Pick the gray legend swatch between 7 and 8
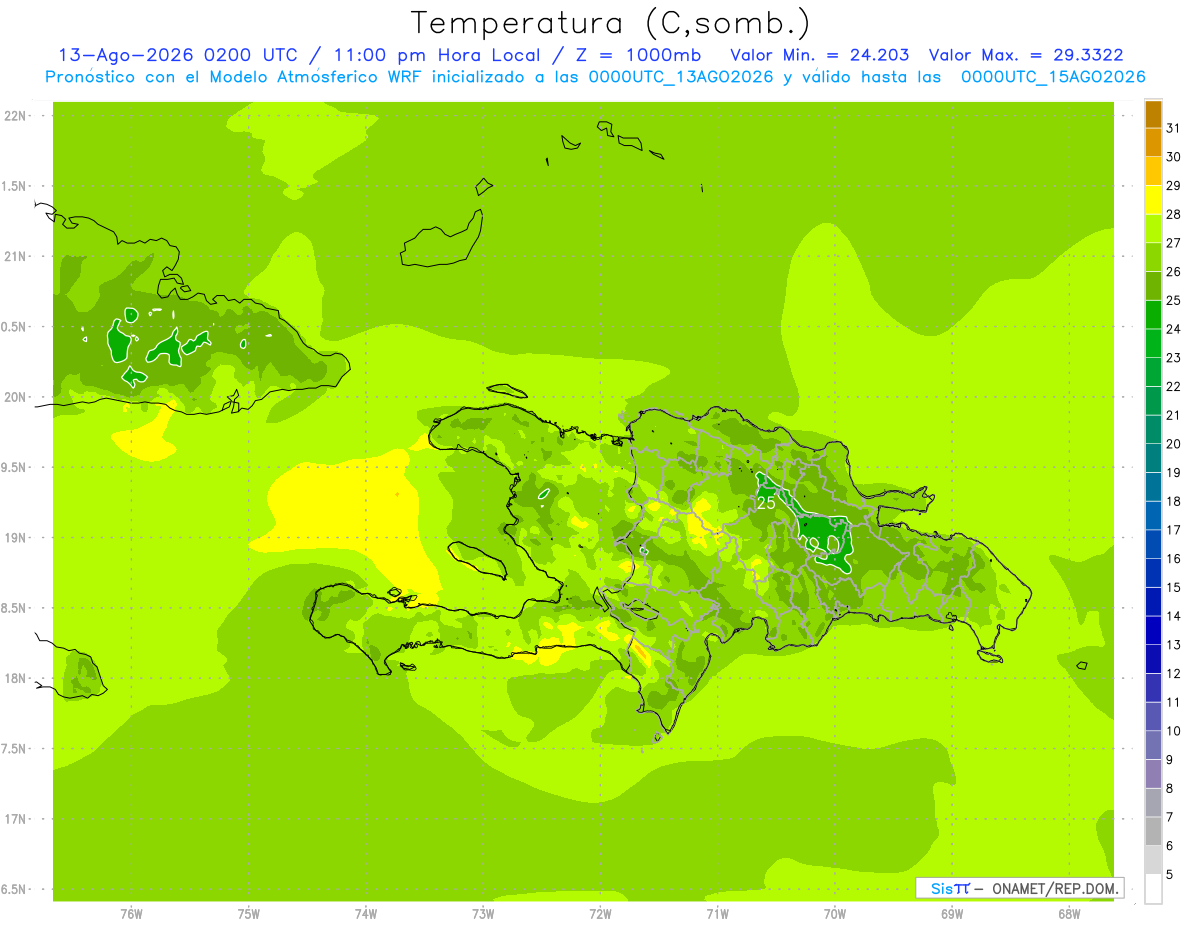This screenshot has height=927, width=1200. [x=1153, y=803]
